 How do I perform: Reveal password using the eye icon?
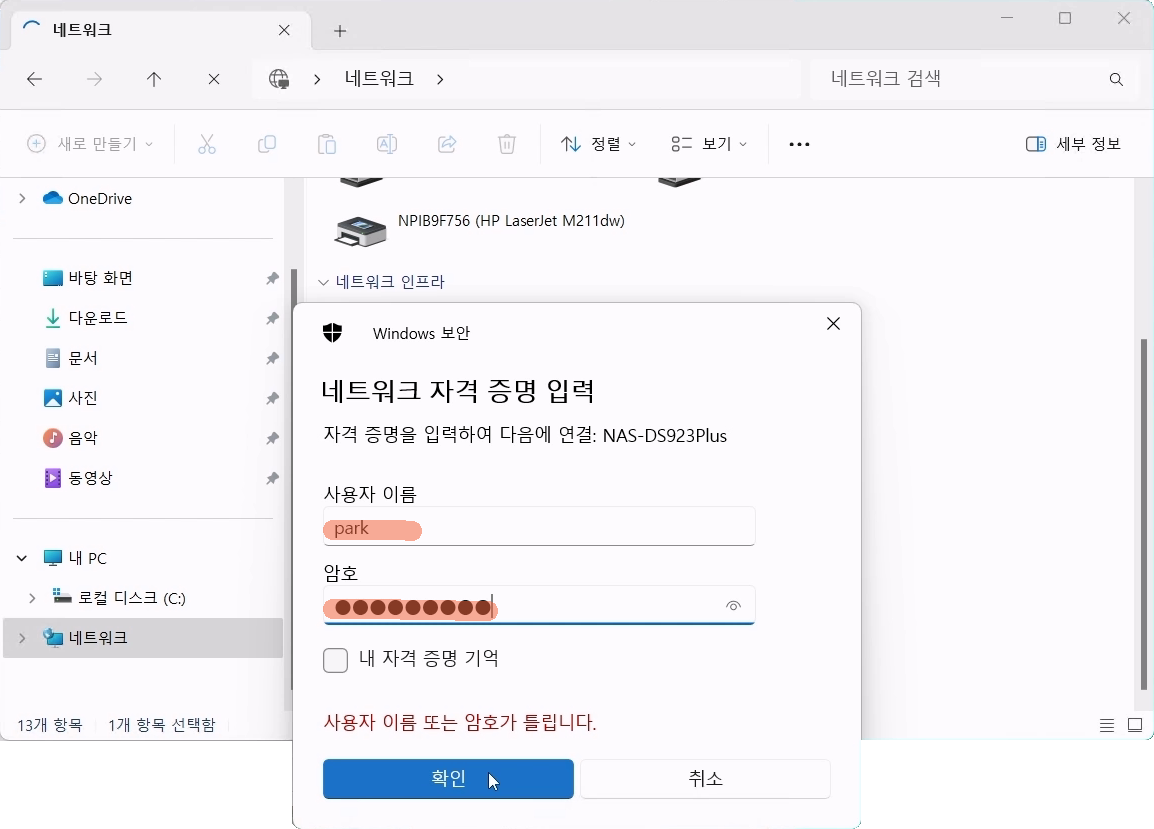click(x=733, y=606)
